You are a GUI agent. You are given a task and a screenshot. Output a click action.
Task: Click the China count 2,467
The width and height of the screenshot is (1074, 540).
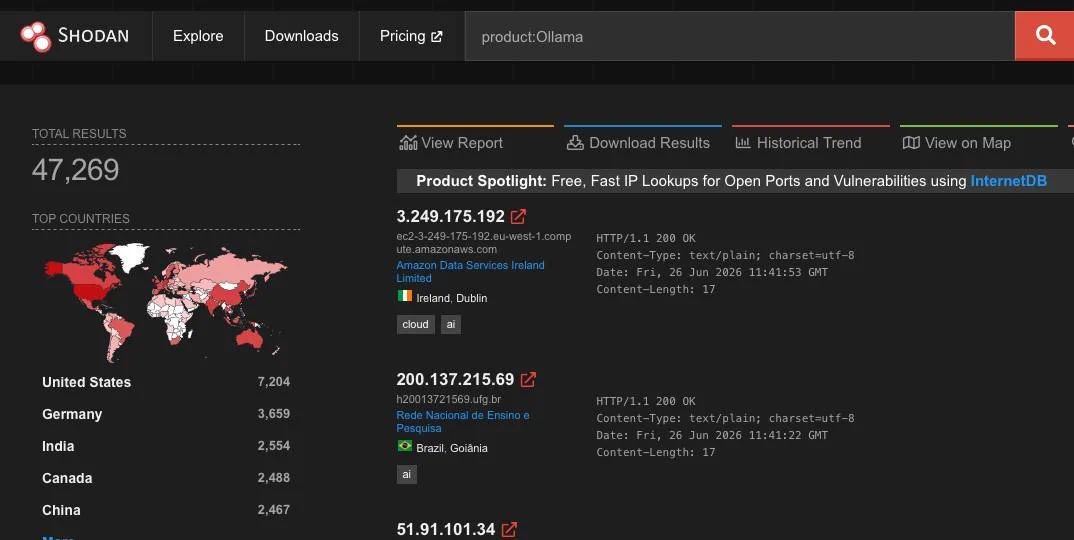(274, 510)
